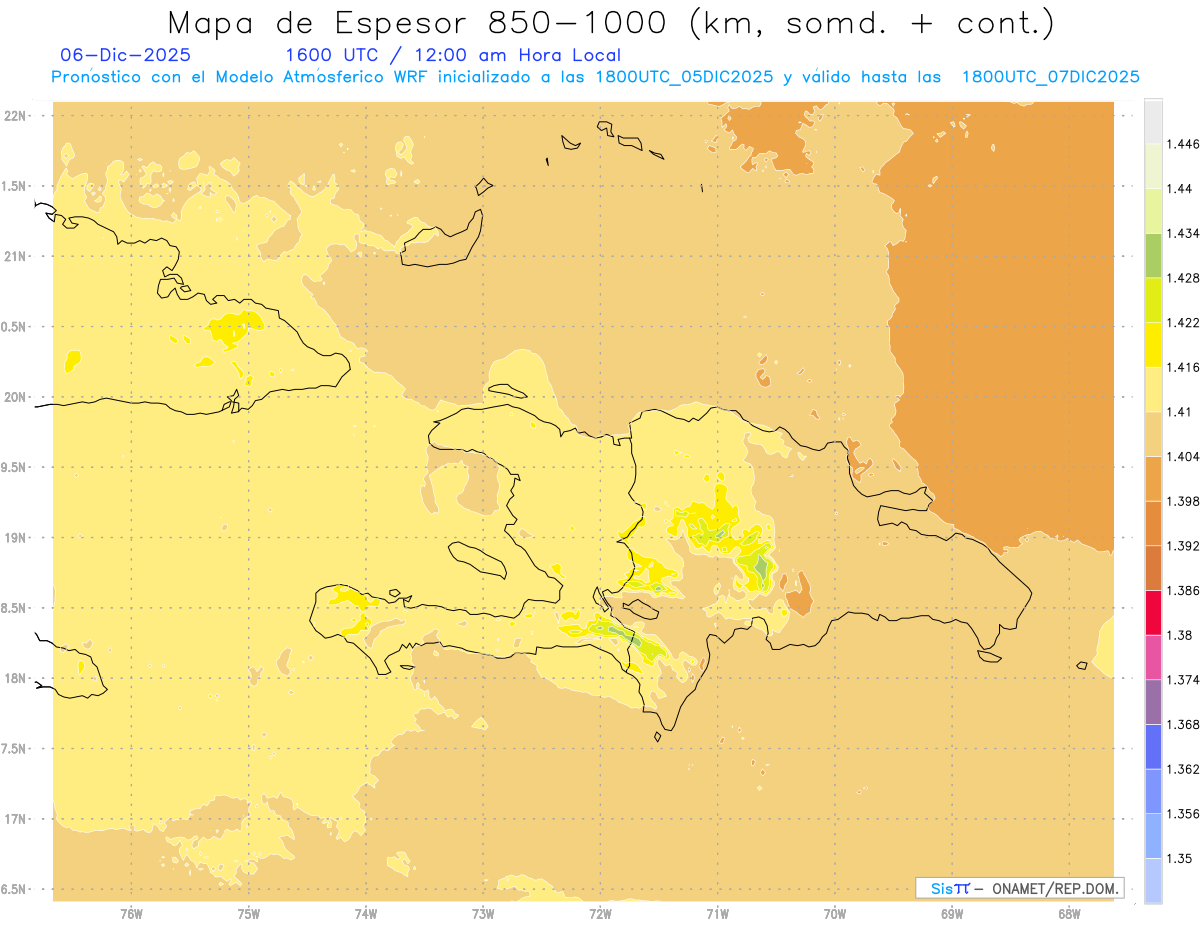Click the '1.44' legend value
Viewport: 1200px width, 927px height.
click(x=1179, y=189)
